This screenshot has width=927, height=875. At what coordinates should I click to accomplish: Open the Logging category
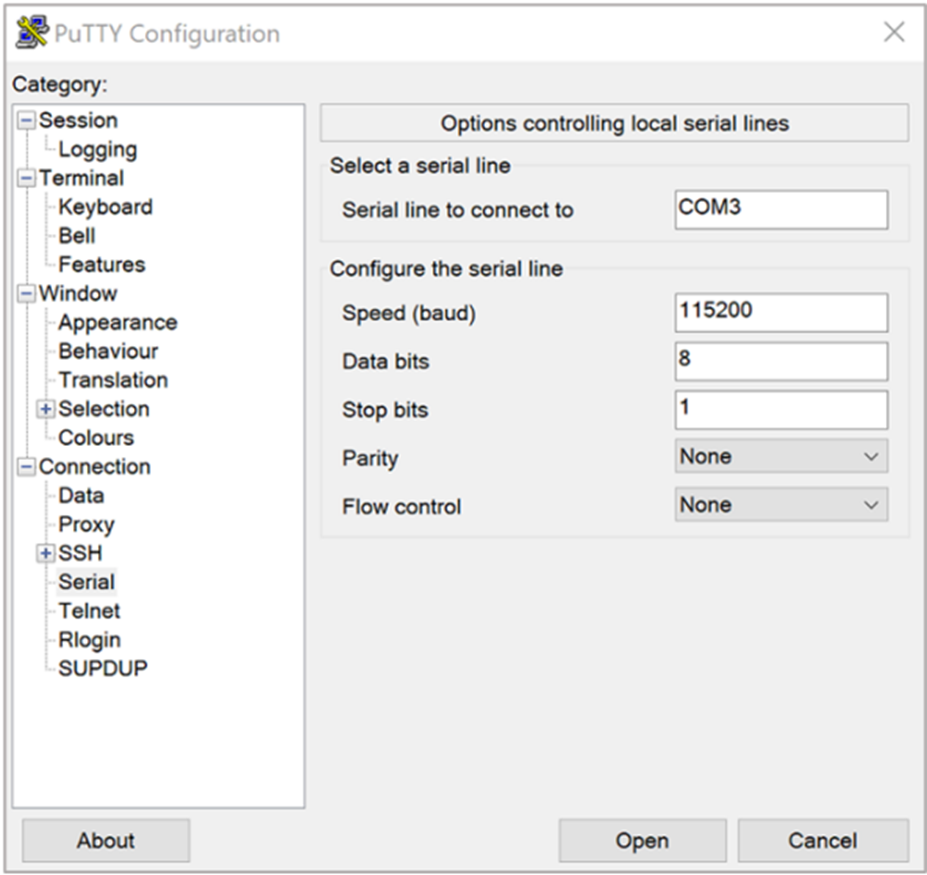point(98,150)
